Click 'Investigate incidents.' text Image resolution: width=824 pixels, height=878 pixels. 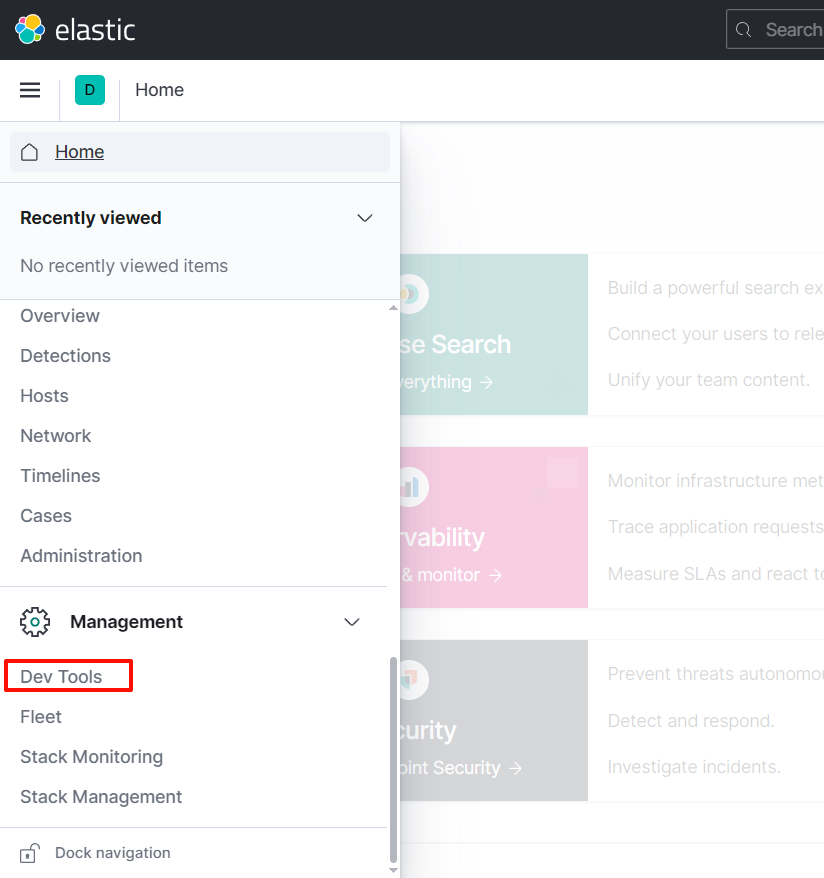(694, 767)
